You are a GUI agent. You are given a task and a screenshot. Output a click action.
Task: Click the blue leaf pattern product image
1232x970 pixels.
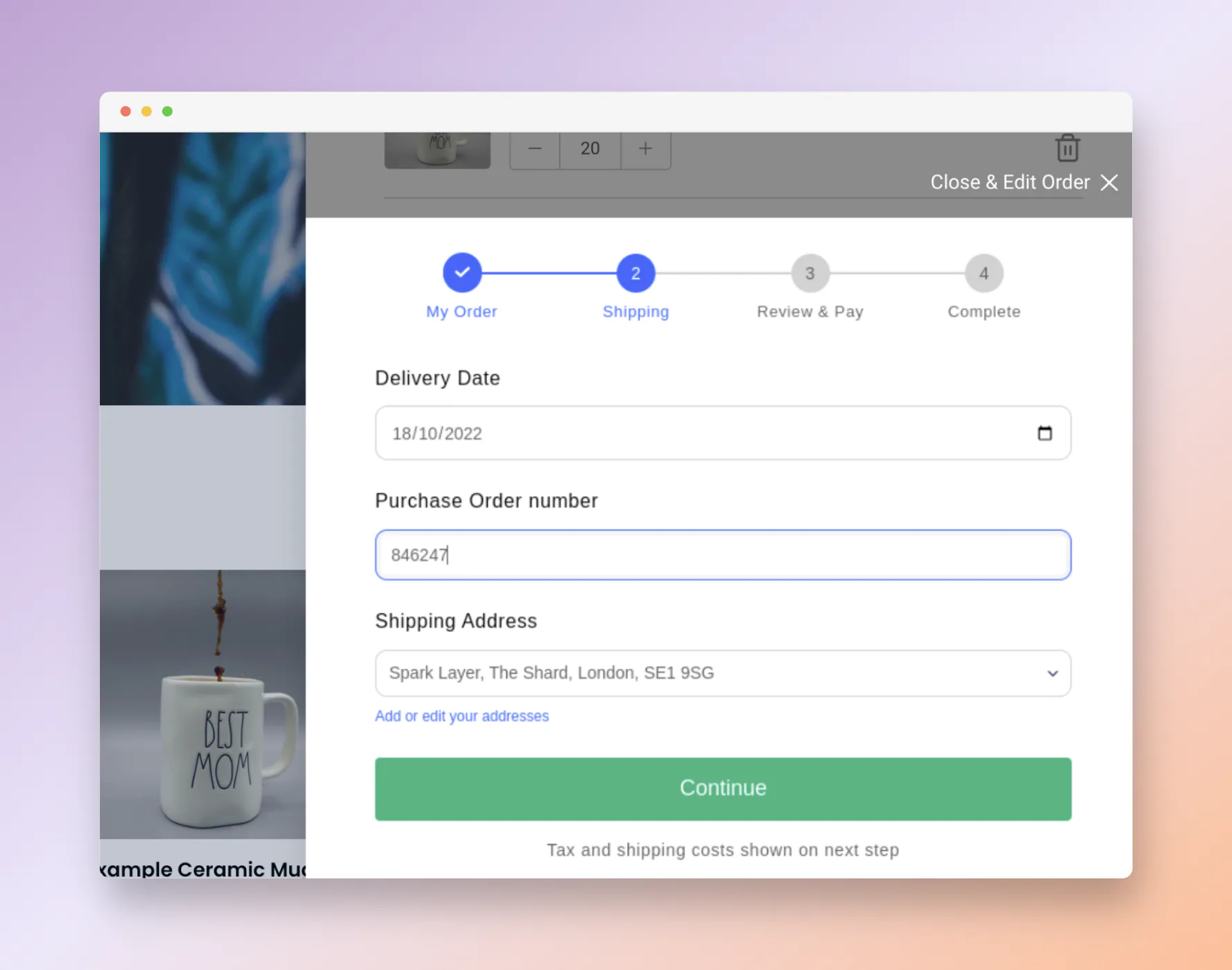coord(203,269)
